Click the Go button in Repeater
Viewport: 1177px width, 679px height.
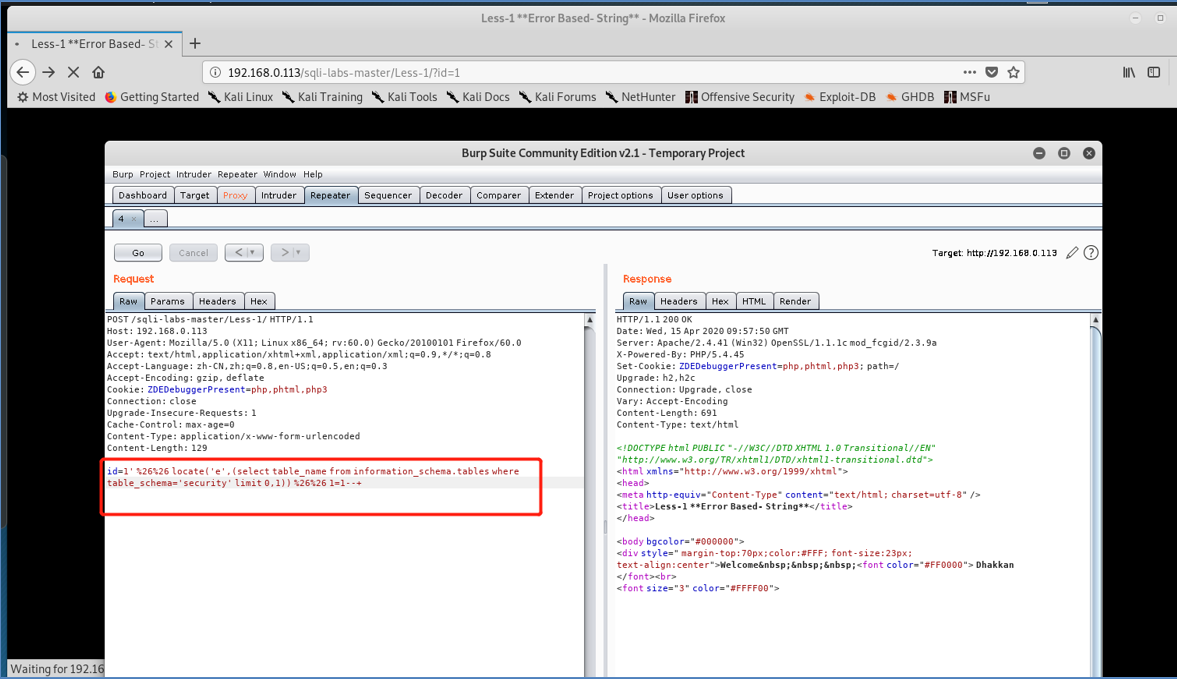137,252
